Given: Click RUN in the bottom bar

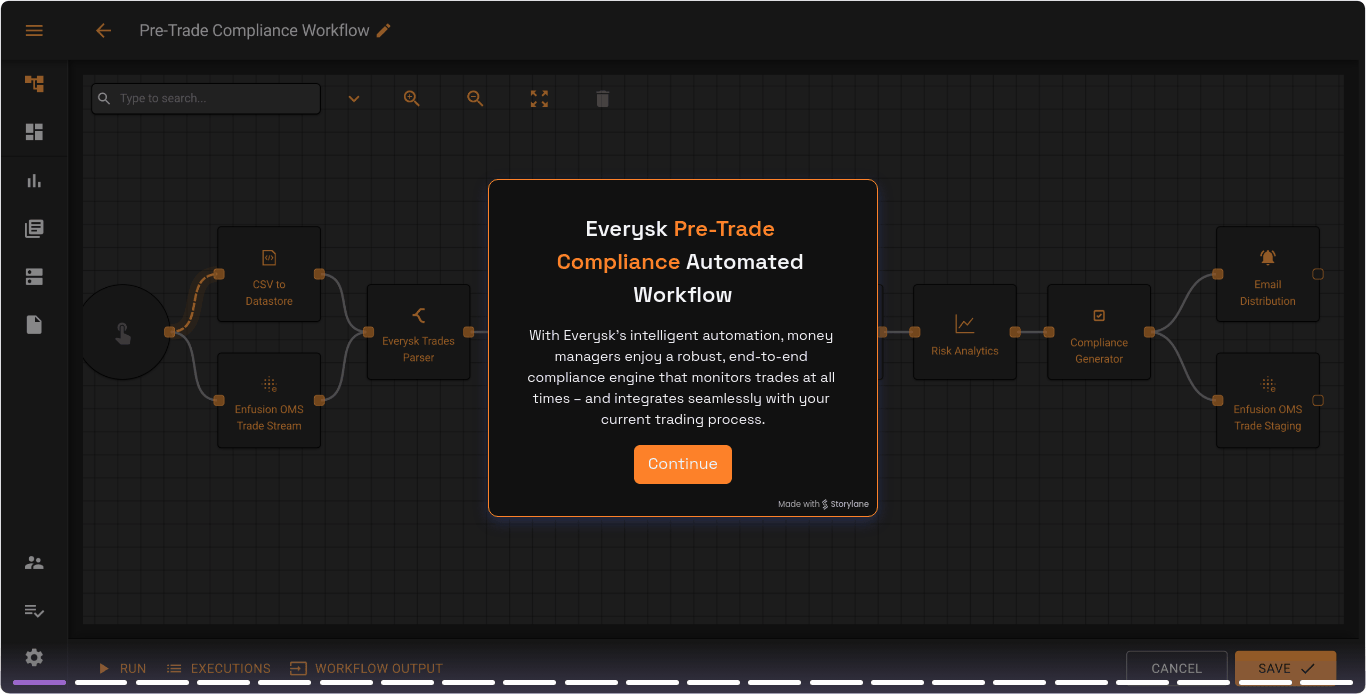Looking at the screenshot, I should (122, 668).
